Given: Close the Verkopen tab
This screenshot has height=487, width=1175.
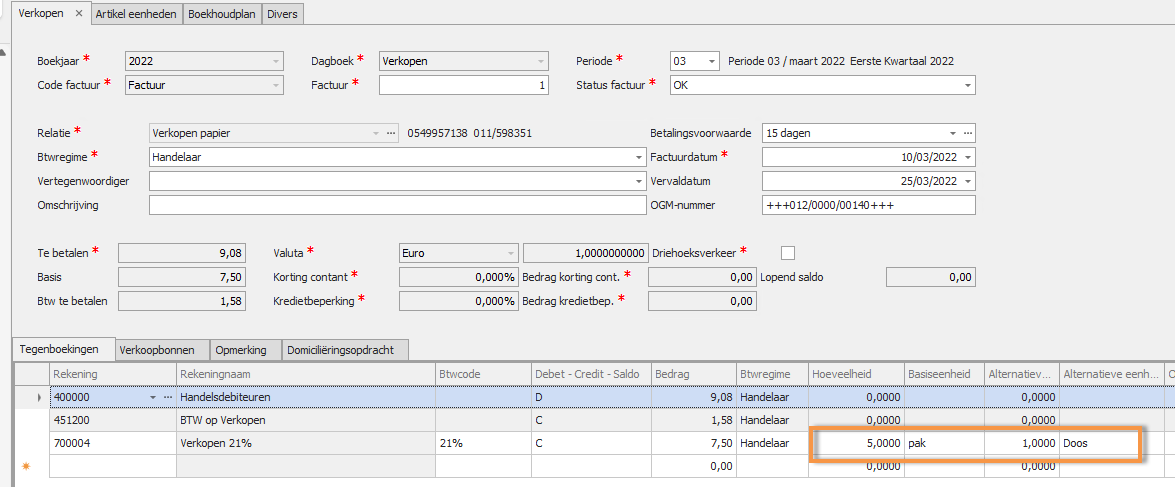Looking at the screenshot, I should click(x=79, y=13).
